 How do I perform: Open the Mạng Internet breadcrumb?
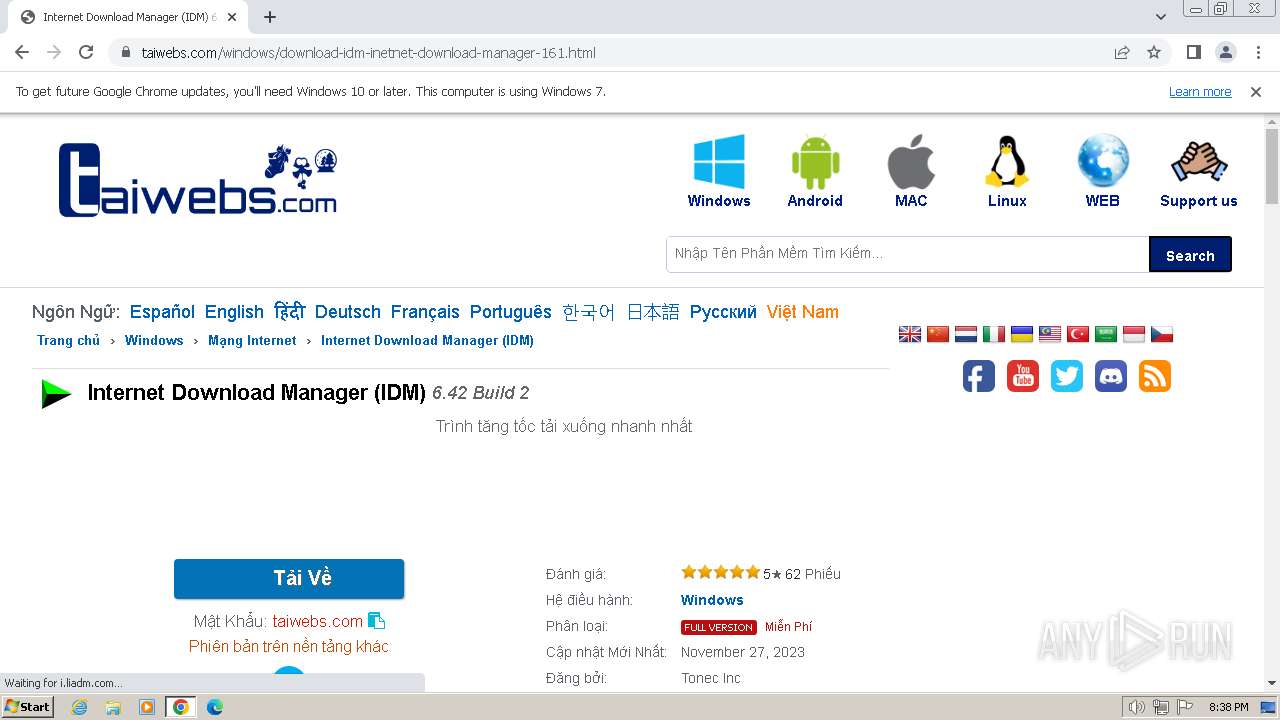(252, 341)
